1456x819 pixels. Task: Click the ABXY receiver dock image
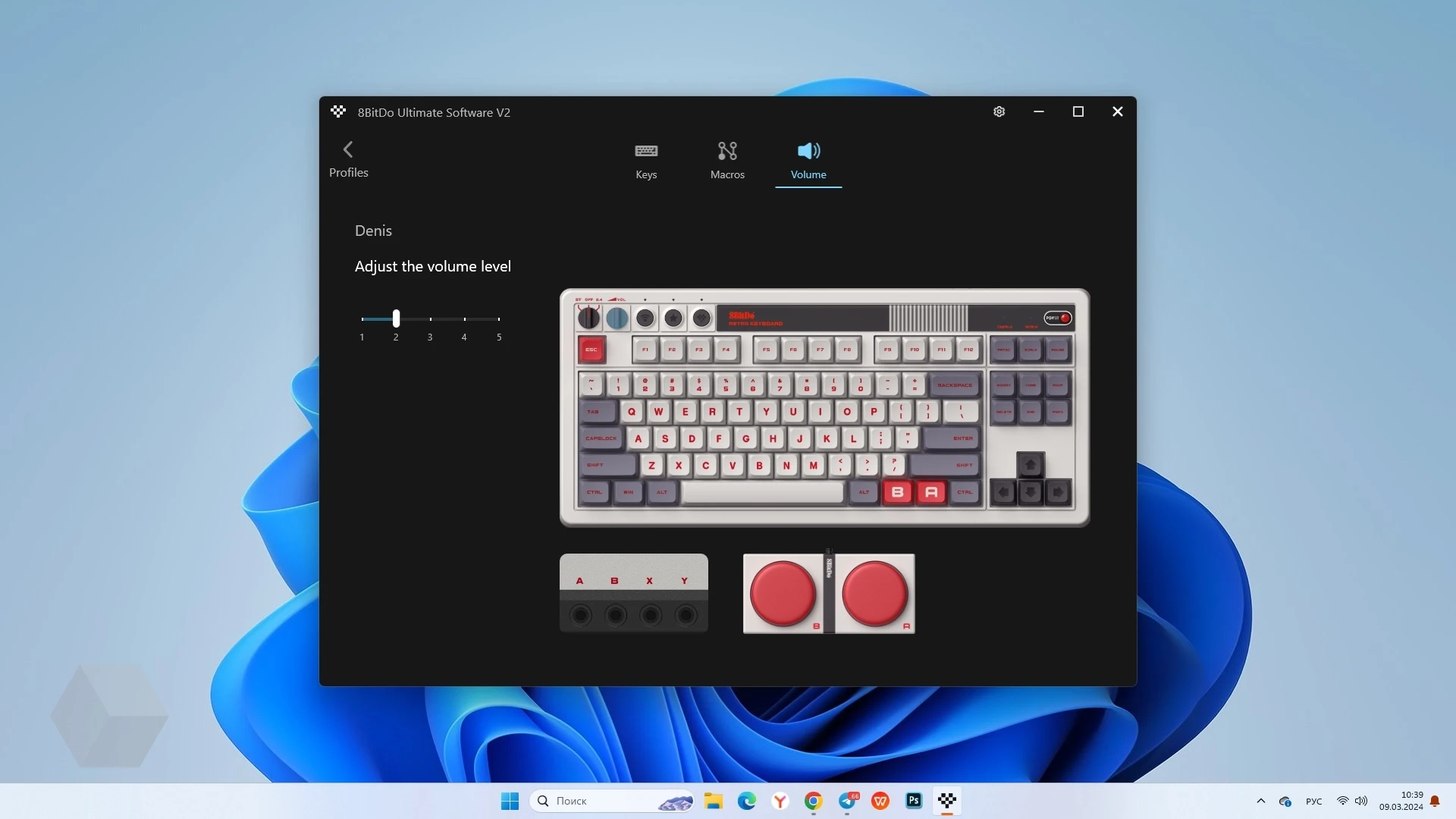pyautogui.click(x=634, y=593)
